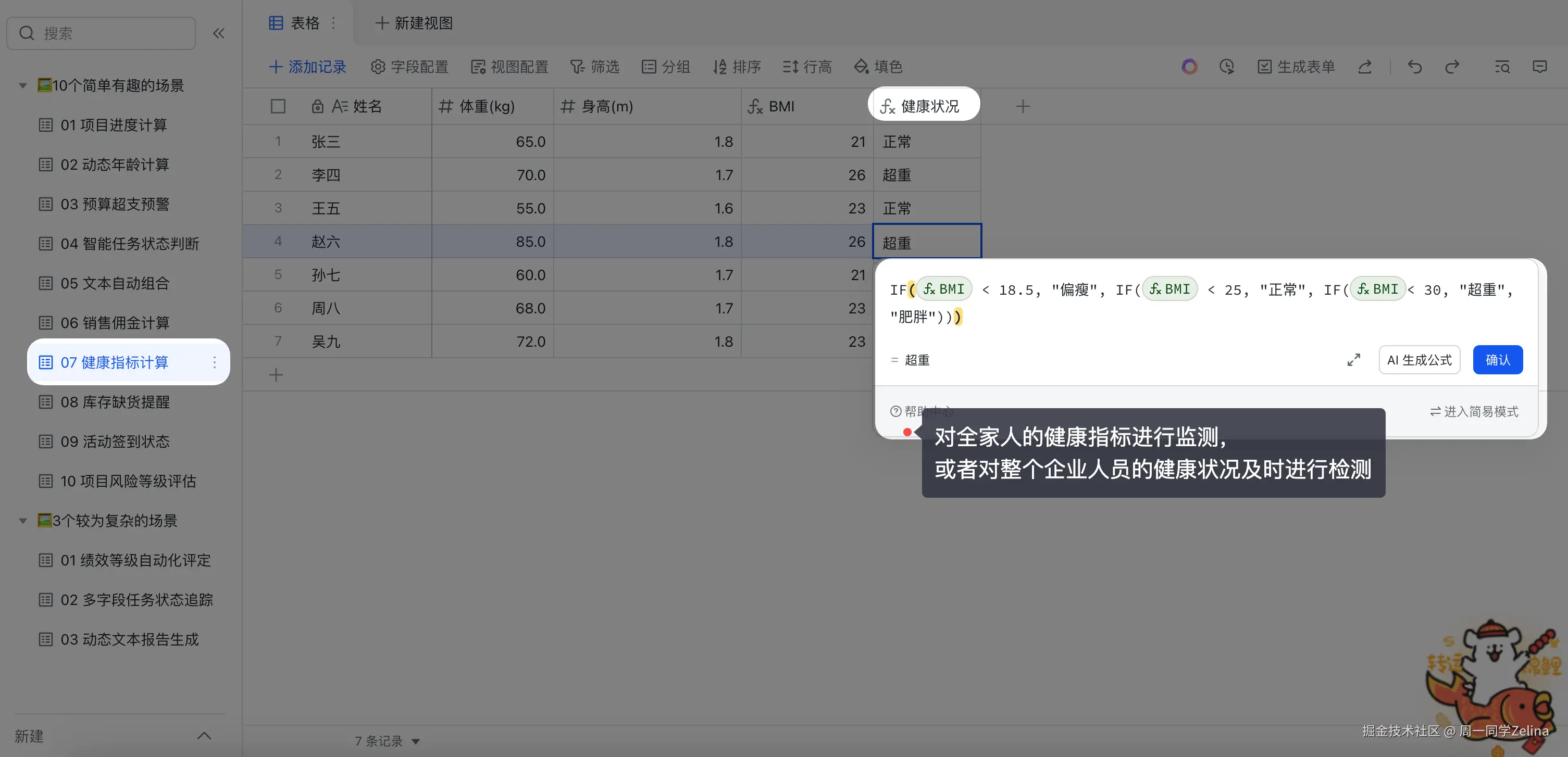
Task: Click 生成表单 to generate a form
Action: pyautogui.click(x=1296, y=67)
